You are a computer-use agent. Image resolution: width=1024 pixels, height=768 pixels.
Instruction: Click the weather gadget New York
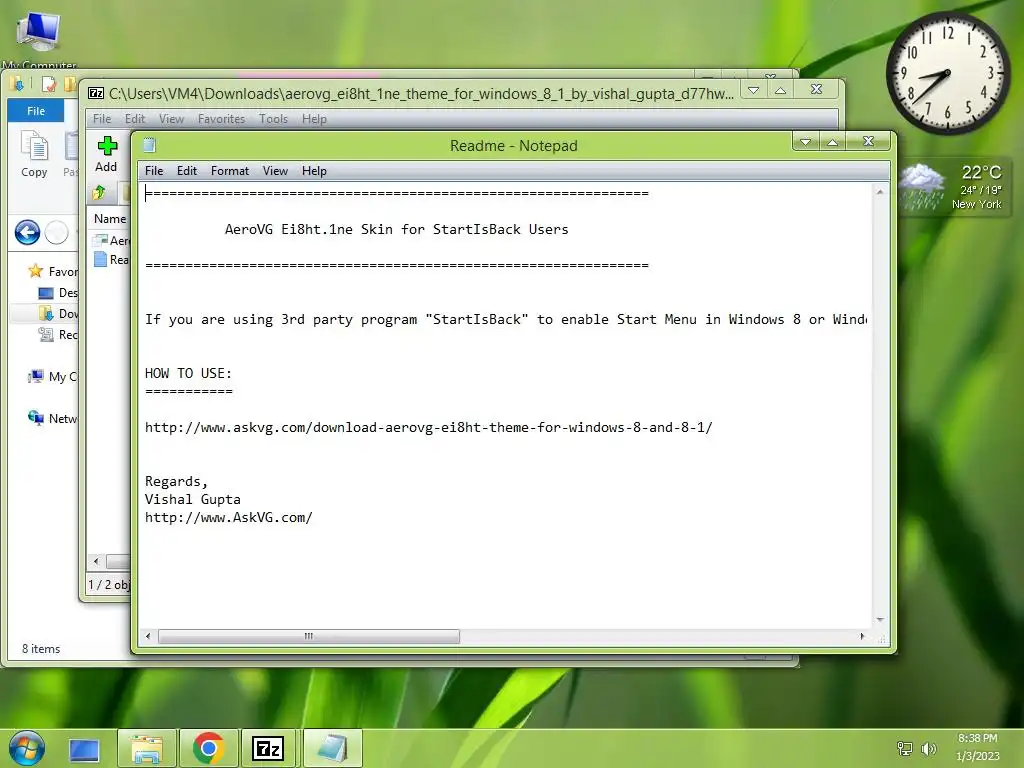[x=953, y=187]
